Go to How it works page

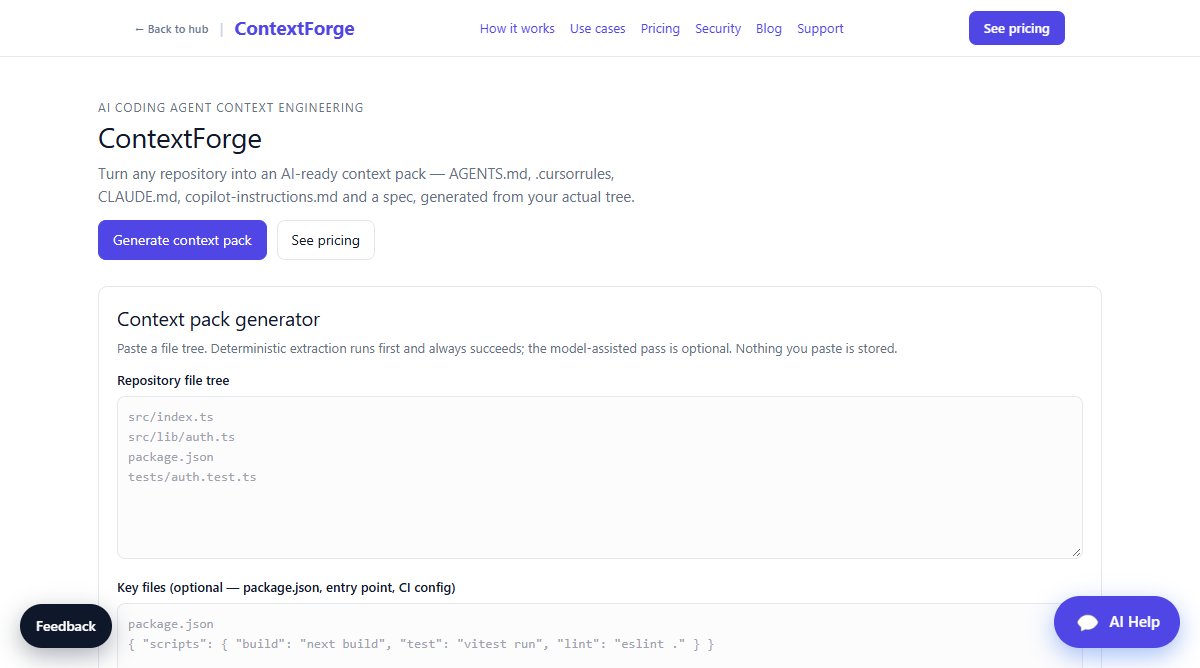tap(517, 29)
